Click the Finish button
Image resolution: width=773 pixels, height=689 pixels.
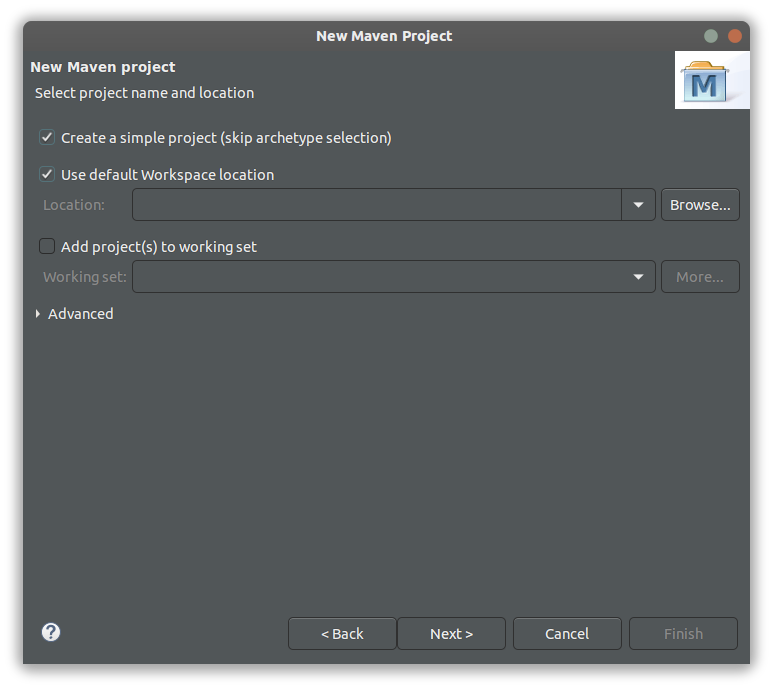click(x=683, y=633)
